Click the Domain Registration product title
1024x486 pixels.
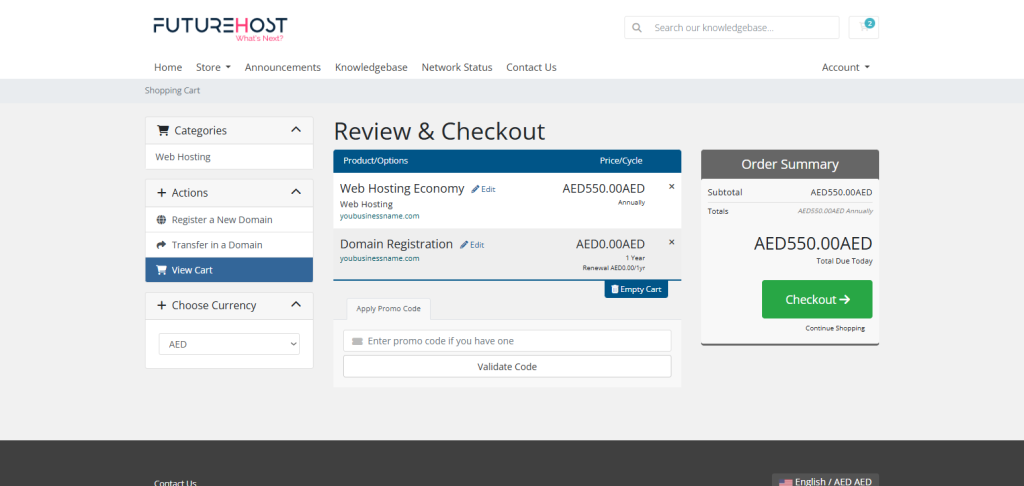[396, 244]
